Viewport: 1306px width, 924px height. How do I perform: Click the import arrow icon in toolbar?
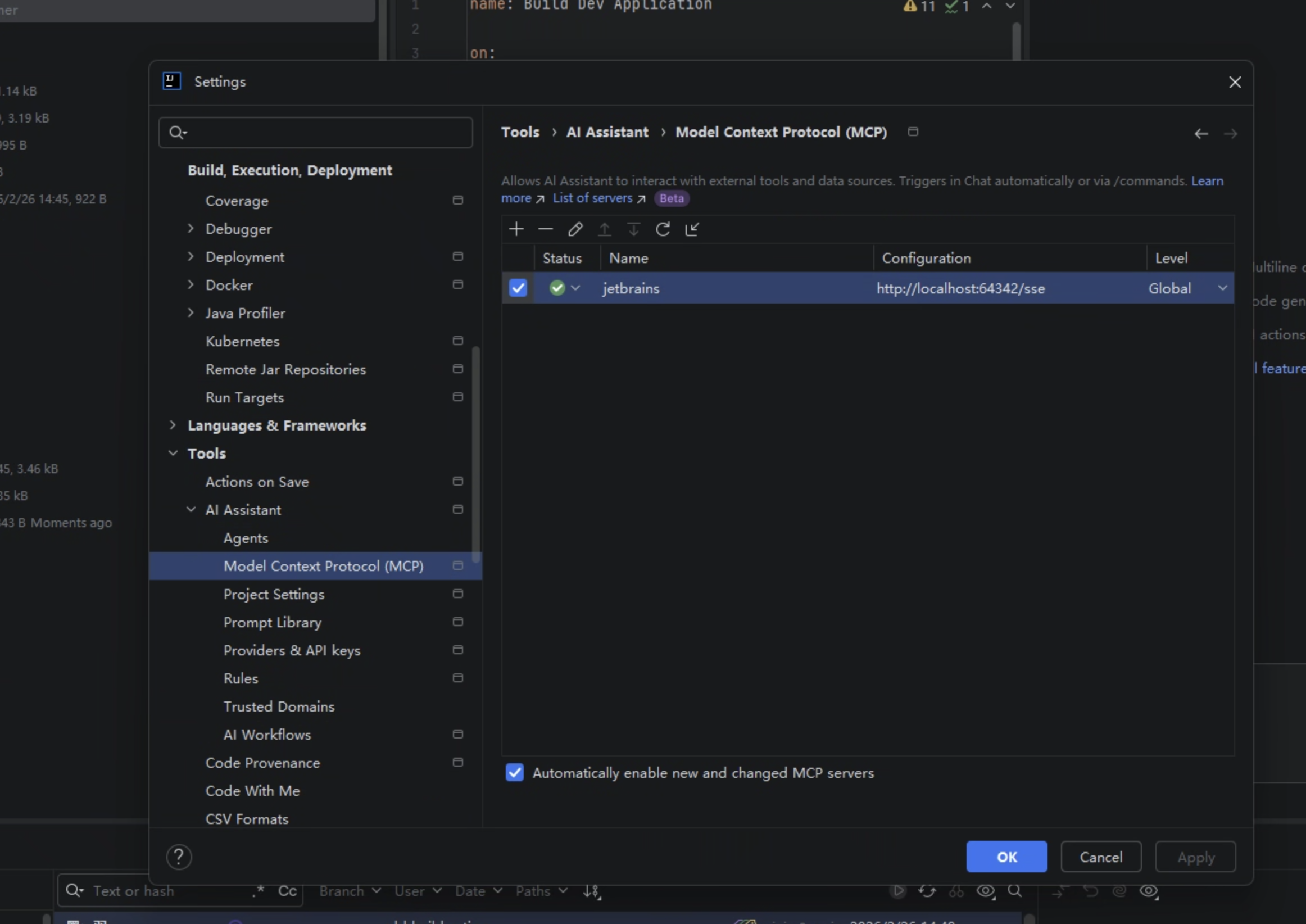click(x=692, y=229)
